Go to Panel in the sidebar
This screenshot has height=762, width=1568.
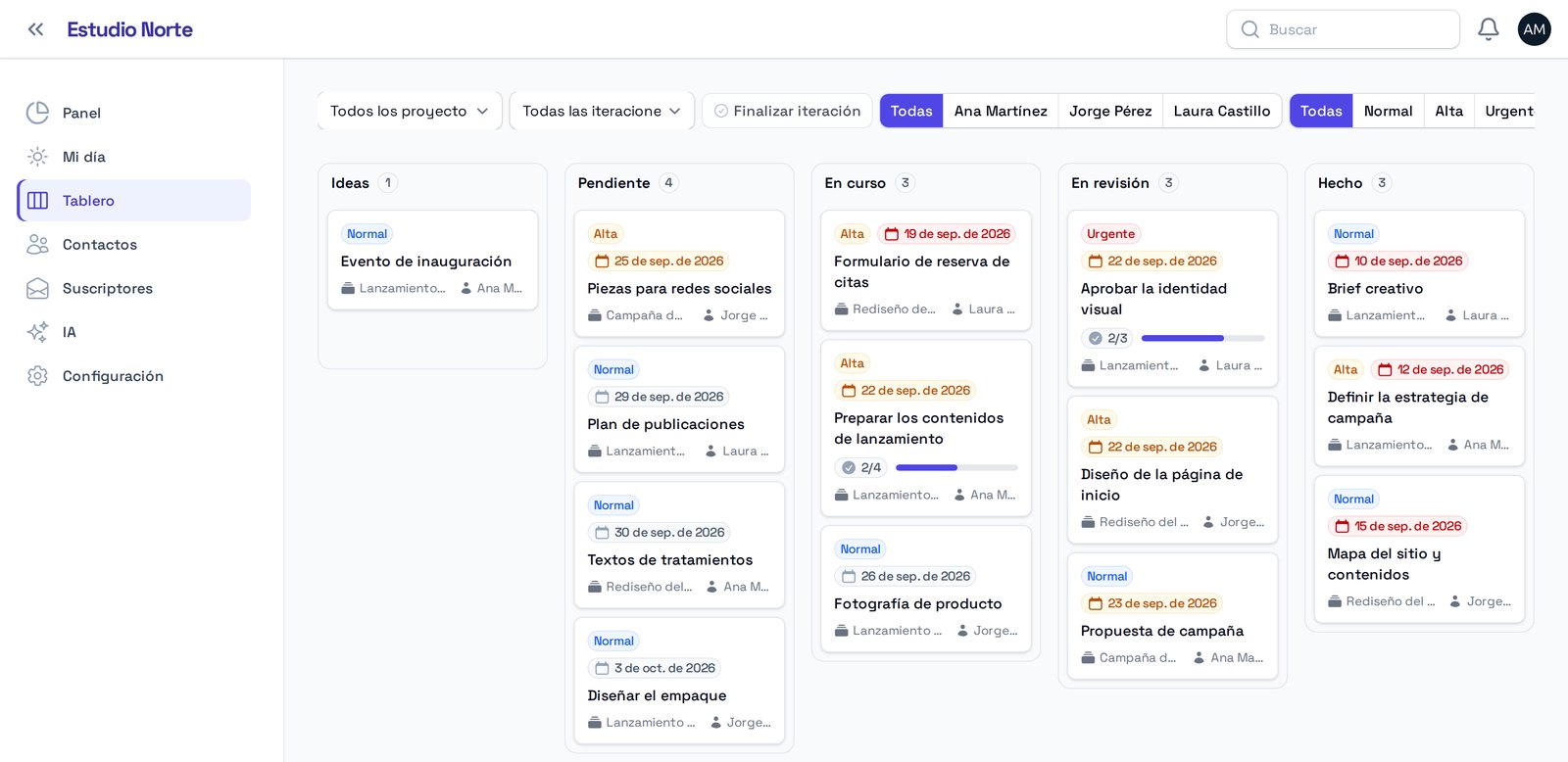(x=134, y=113)
